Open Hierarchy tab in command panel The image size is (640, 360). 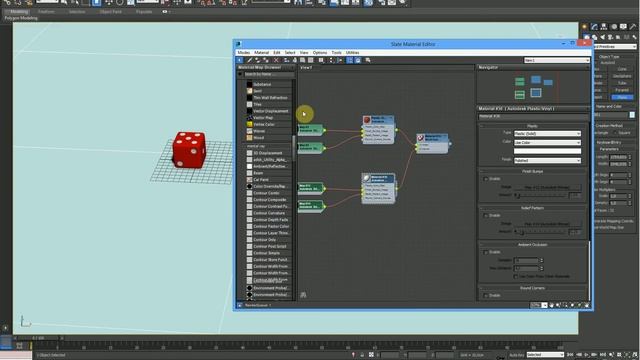(x=604, y=27)
